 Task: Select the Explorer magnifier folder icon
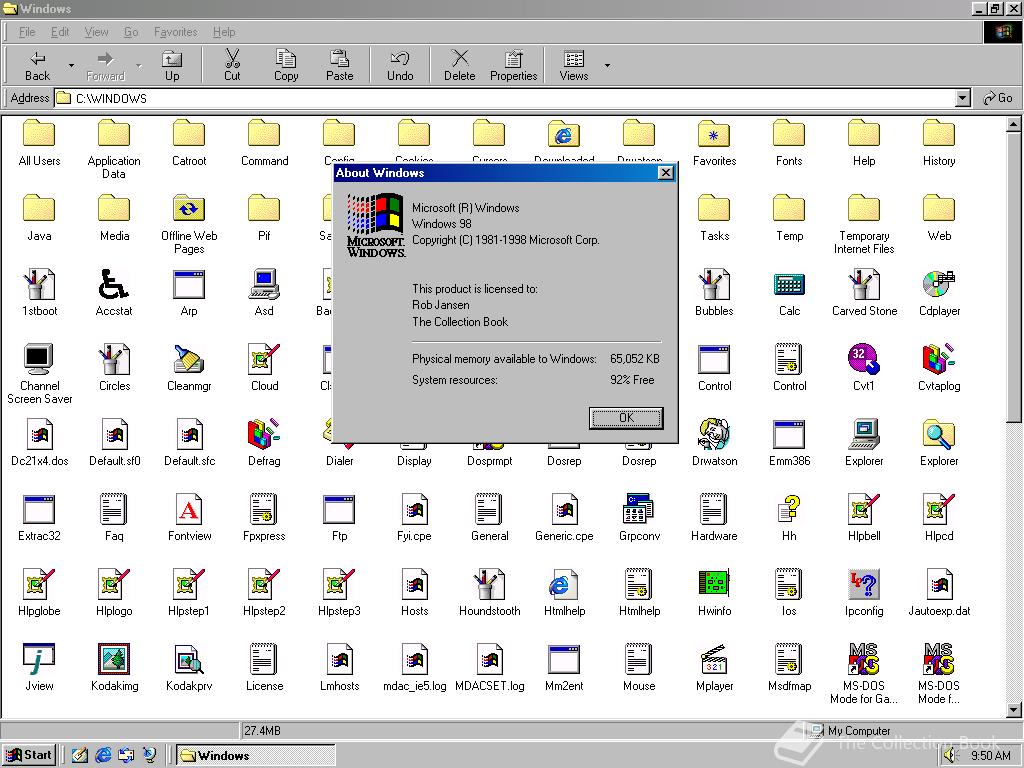pyautogui.click(x=938, y=434)
